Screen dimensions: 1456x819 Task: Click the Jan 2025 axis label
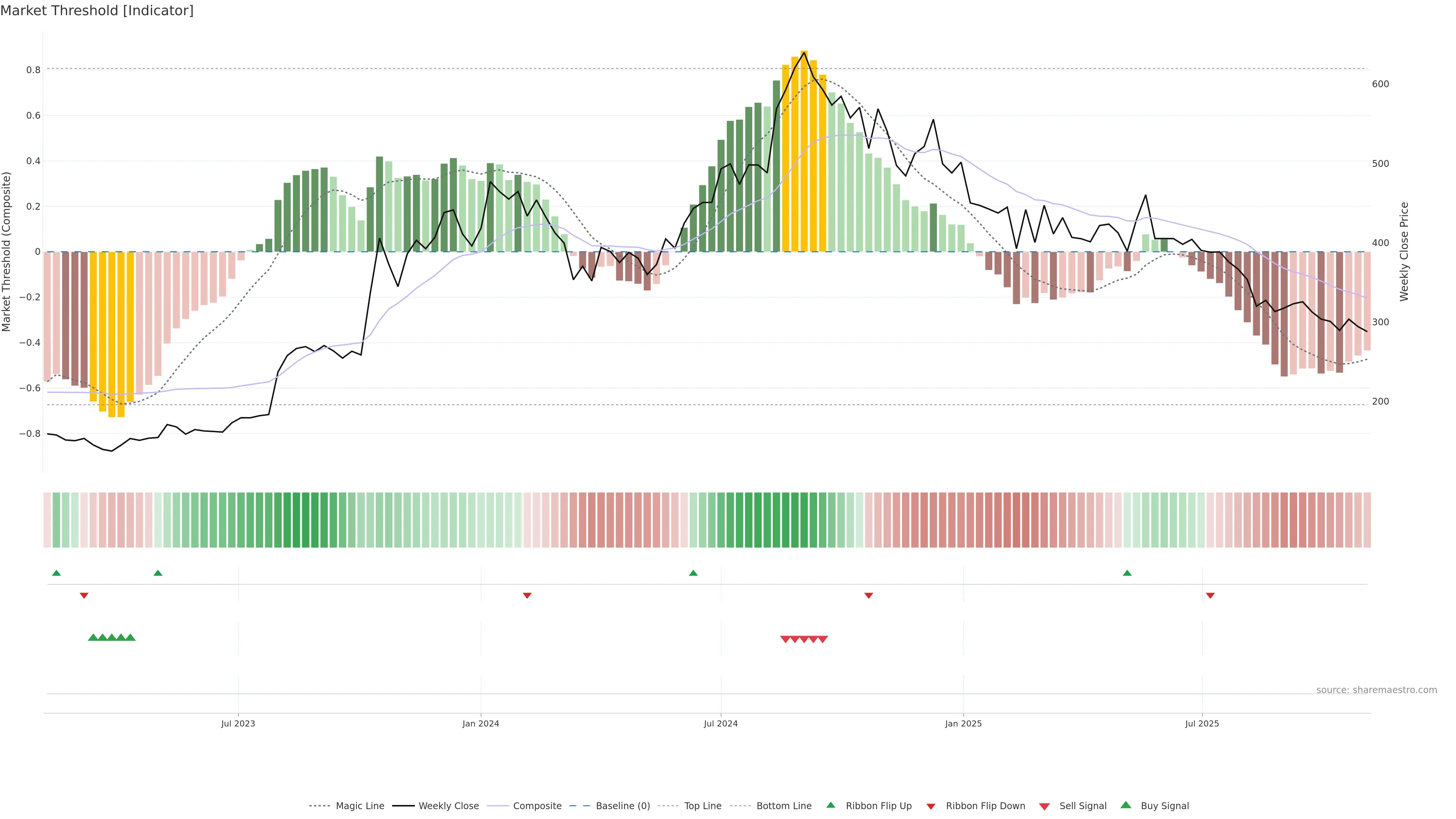963,723
